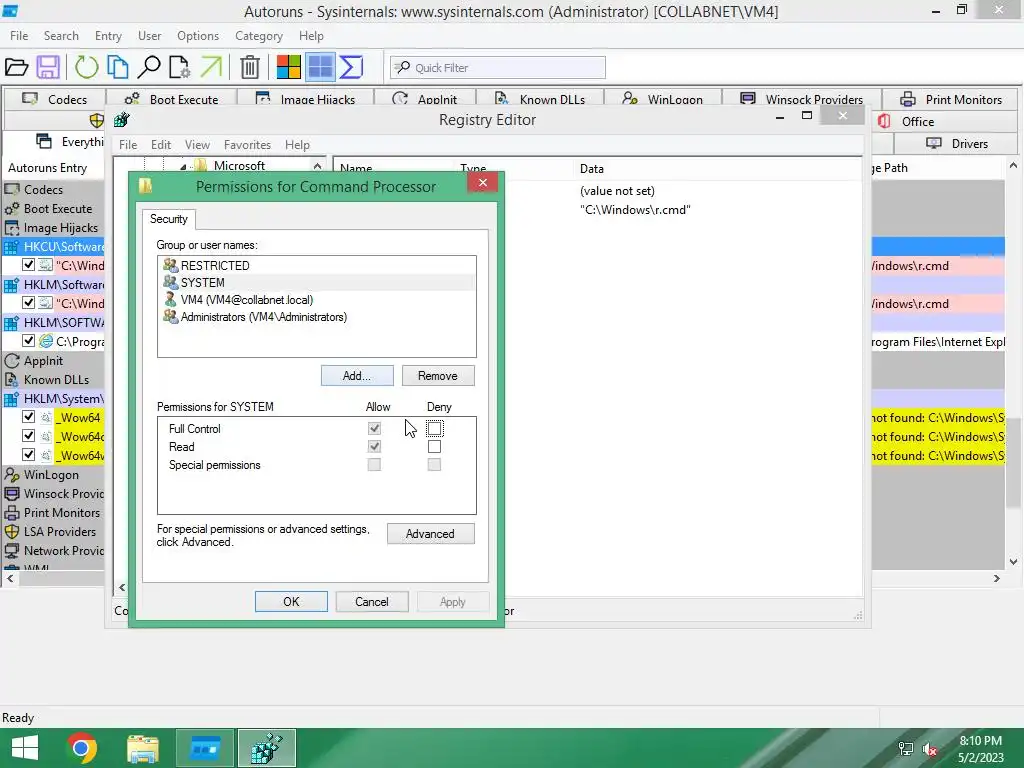Click registry tree horizontal scroll left arrow
The width and height of the screenshot is (1024, 768).
pyautogui.click(x=122, y=588)
